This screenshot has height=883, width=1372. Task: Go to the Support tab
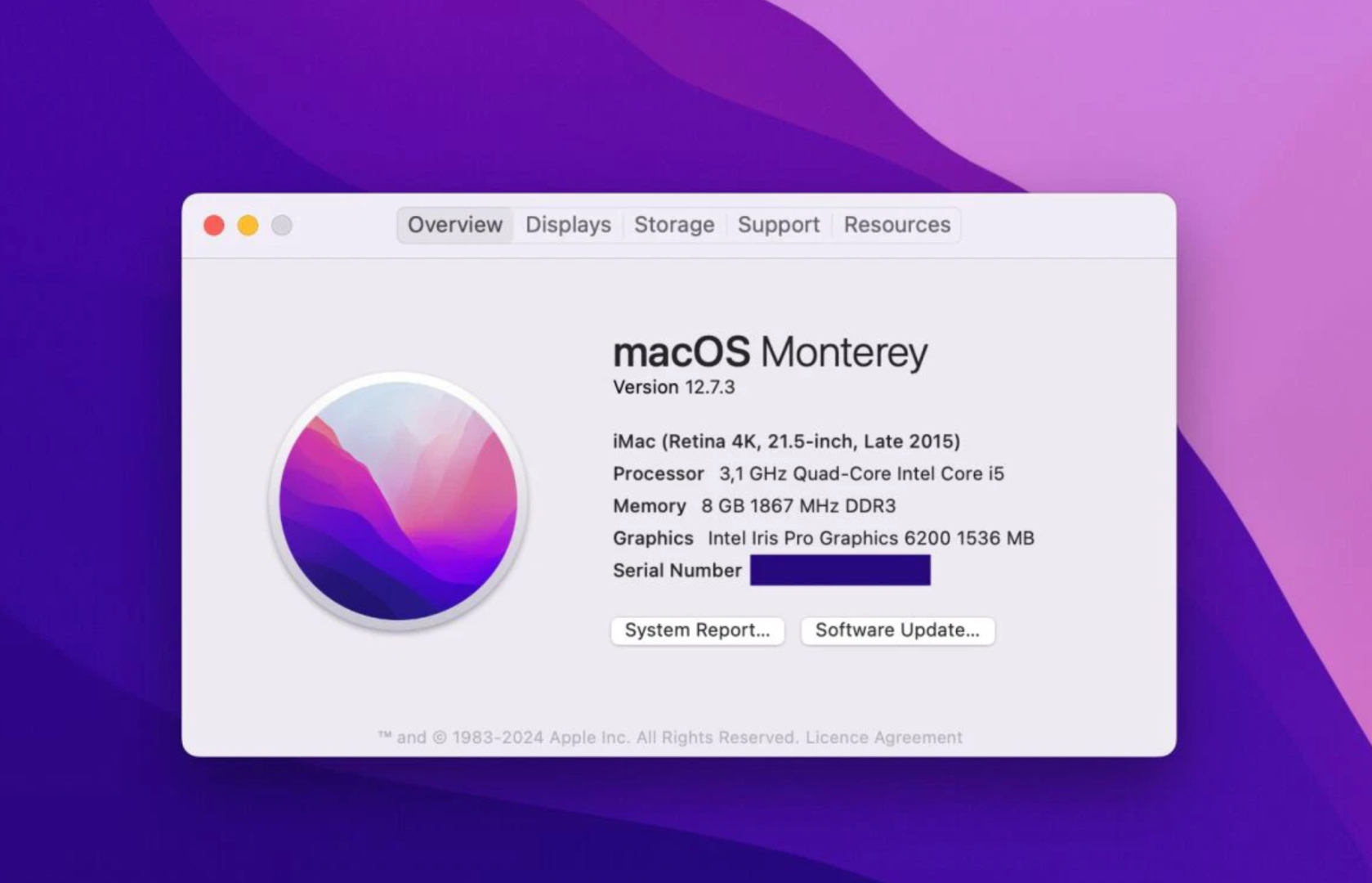pyautogui.click(x=778, y=225)
